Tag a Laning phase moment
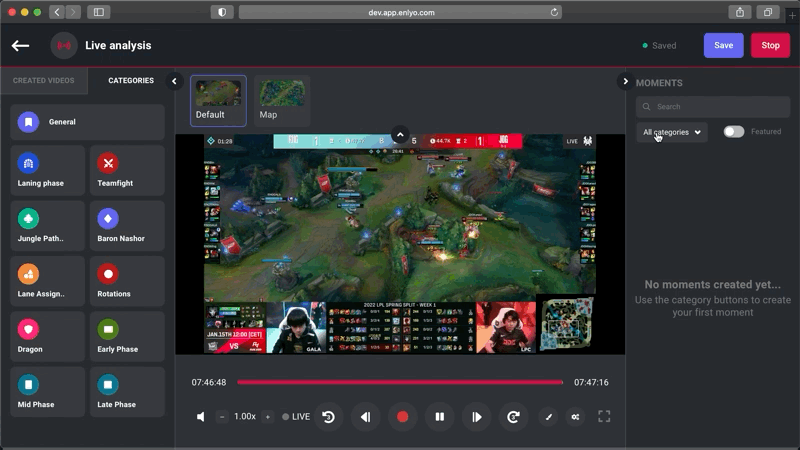This screenshot has height=450, width=800. click(47, 170)
